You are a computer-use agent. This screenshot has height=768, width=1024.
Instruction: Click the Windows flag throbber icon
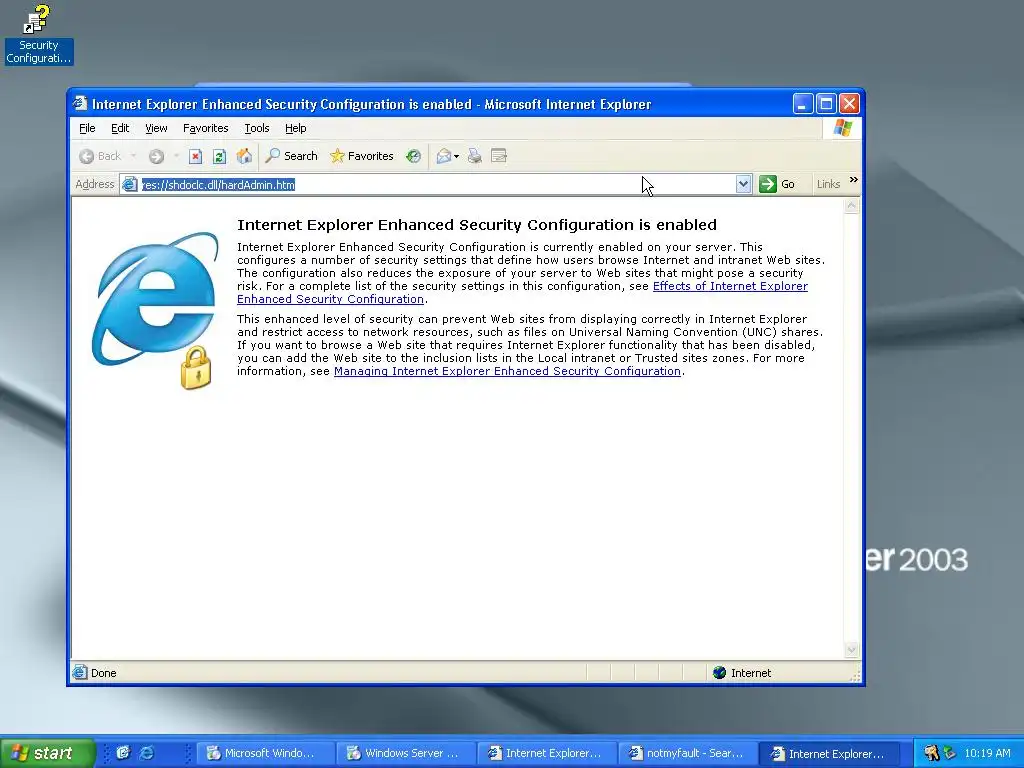pyautogui.click(x=842, y=128)
